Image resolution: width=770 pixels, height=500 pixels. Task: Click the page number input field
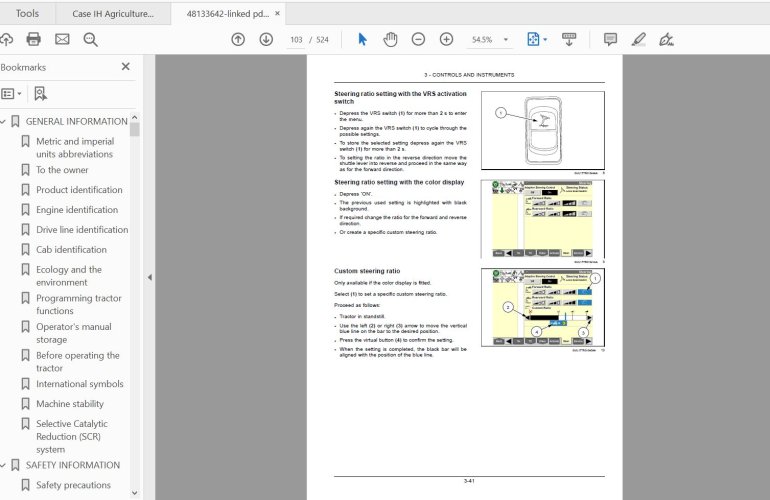point(297,40)
